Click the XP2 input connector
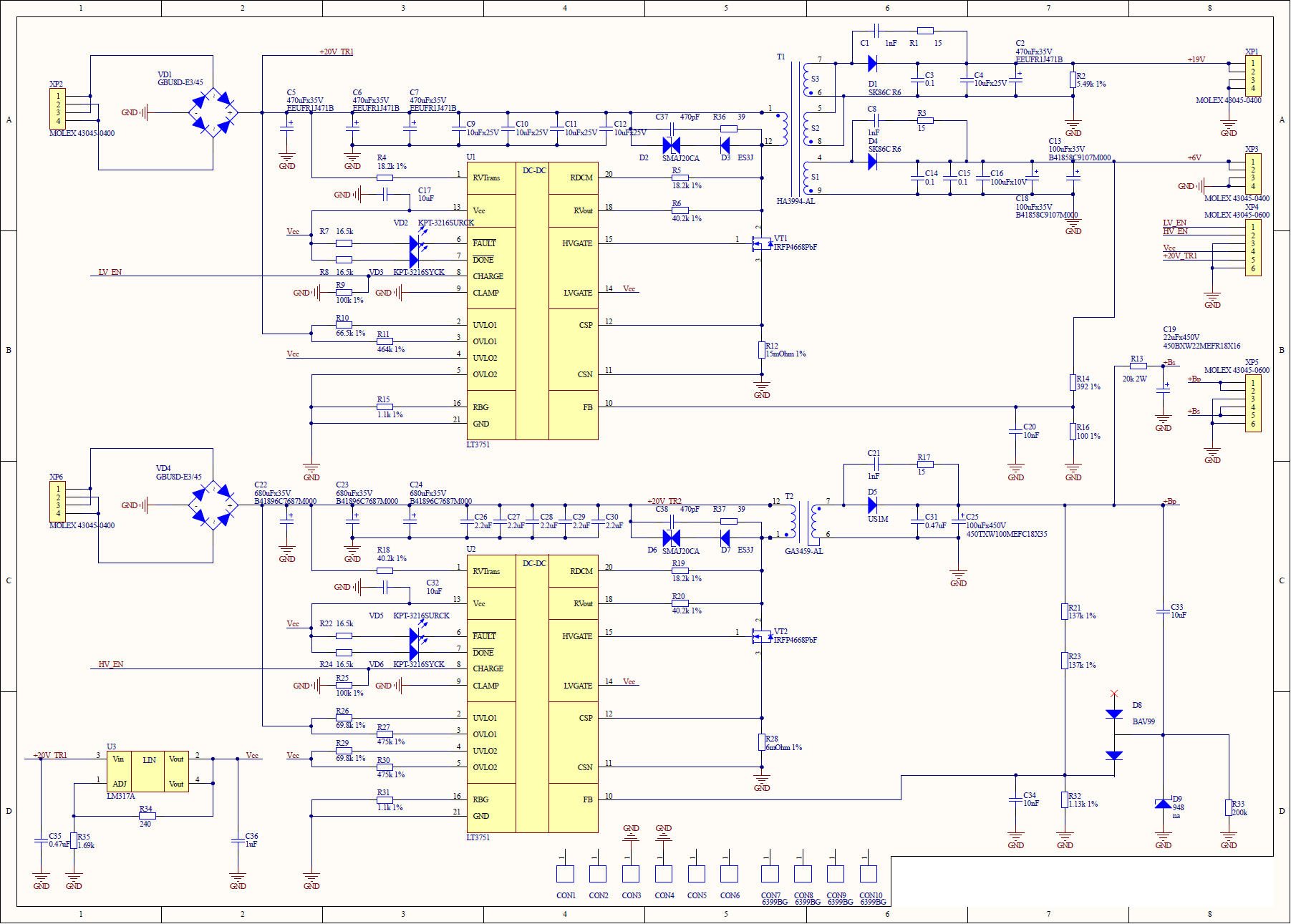The height and width of the screenshot is (924, 1291). [x=58, y=109]
